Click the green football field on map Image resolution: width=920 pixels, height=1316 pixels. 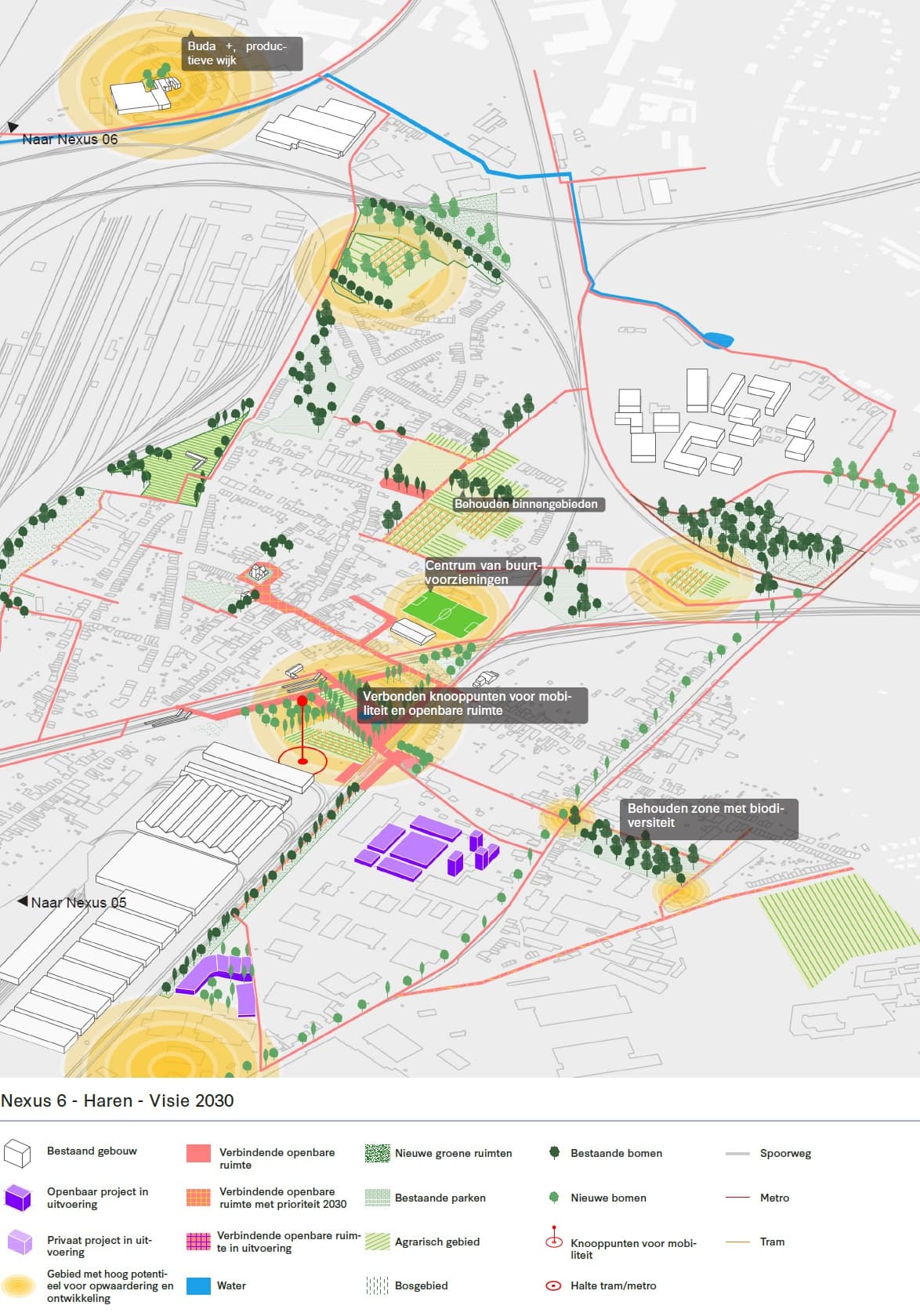pos(443,612)
